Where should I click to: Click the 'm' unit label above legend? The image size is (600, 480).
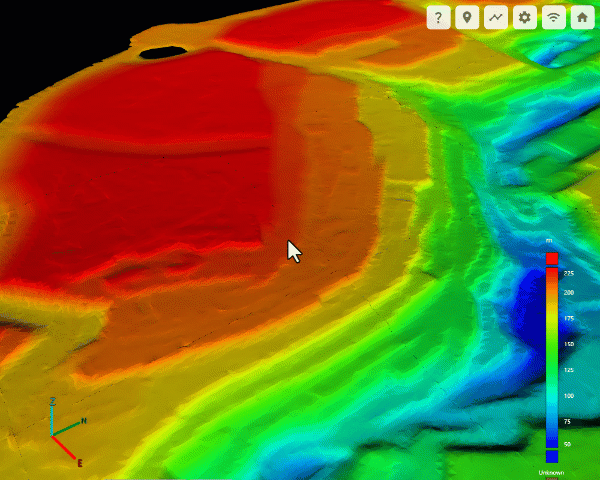tap(549, 241)
